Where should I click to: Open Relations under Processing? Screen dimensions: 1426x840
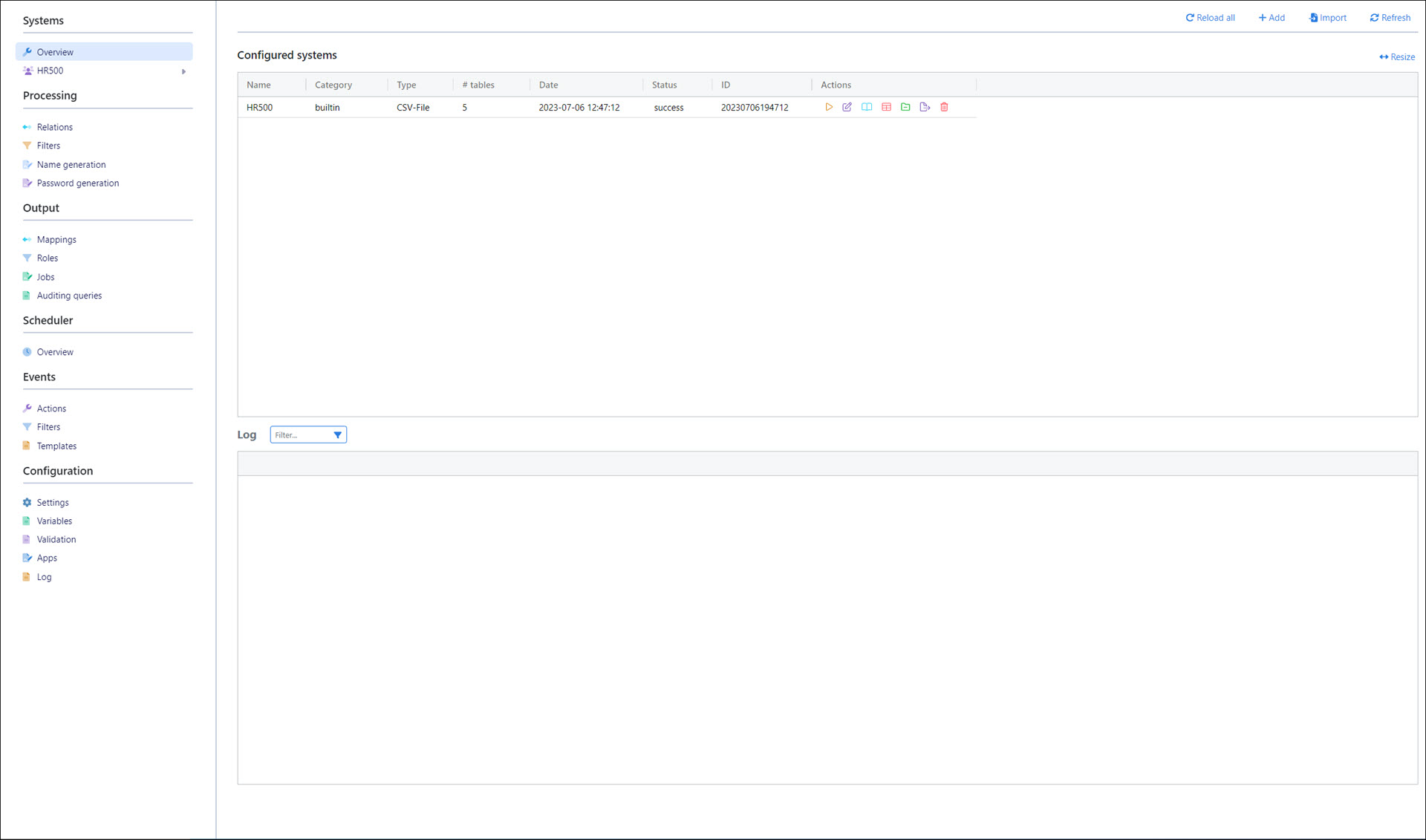tap(54, 127)
